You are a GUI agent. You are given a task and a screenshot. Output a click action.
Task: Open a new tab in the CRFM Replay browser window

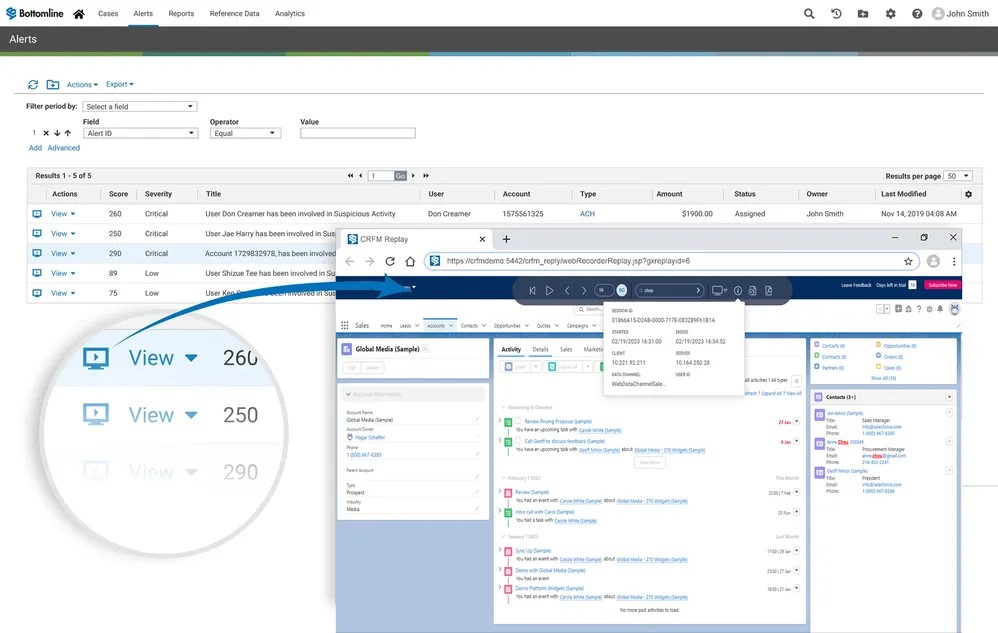(x=506, y=239)
